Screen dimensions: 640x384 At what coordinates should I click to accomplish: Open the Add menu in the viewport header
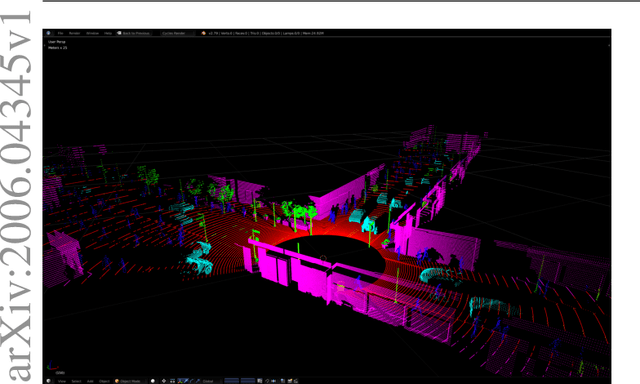tap(90, 381)
